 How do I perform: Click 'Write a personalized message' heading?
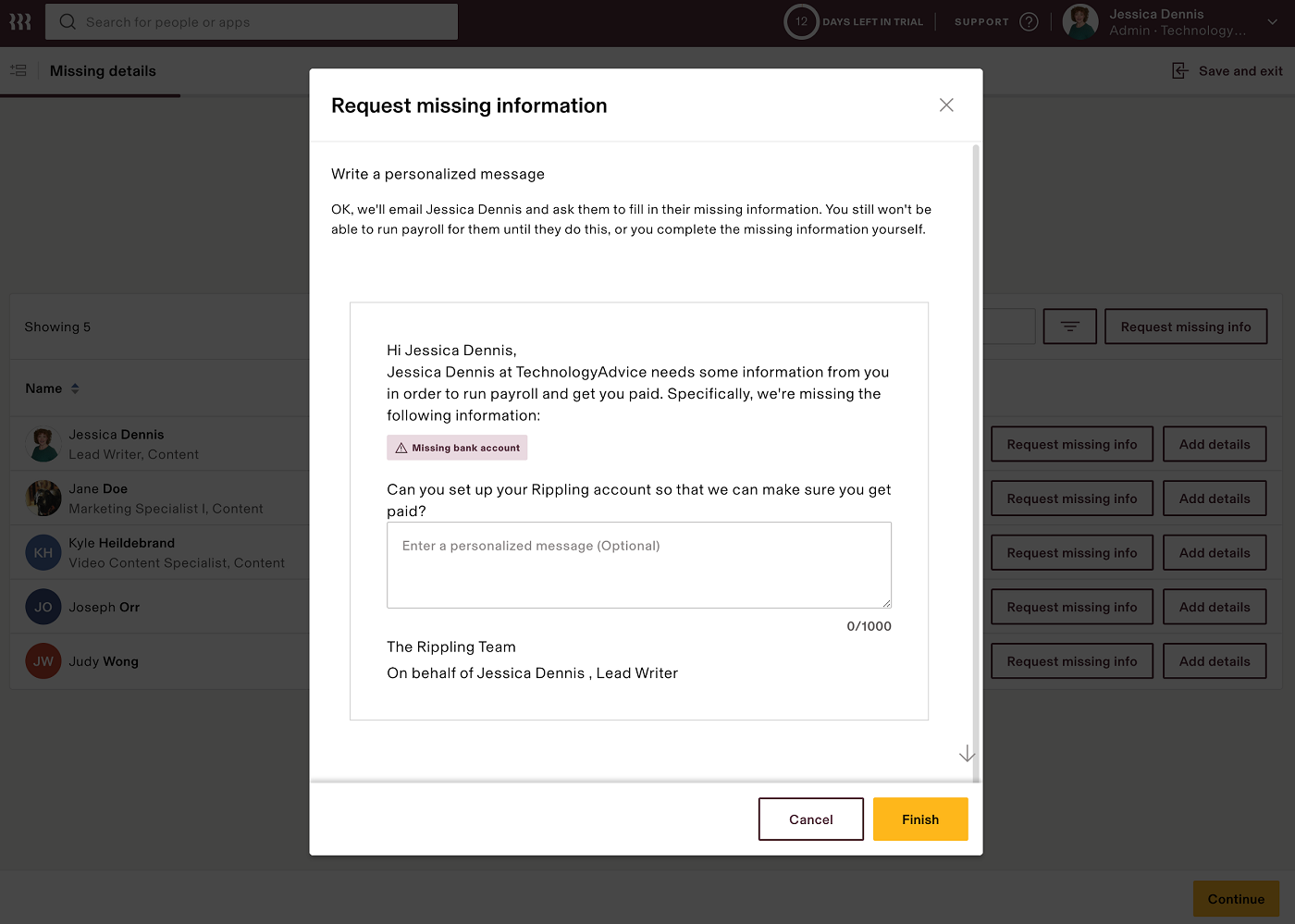click(x=438, y=174)
